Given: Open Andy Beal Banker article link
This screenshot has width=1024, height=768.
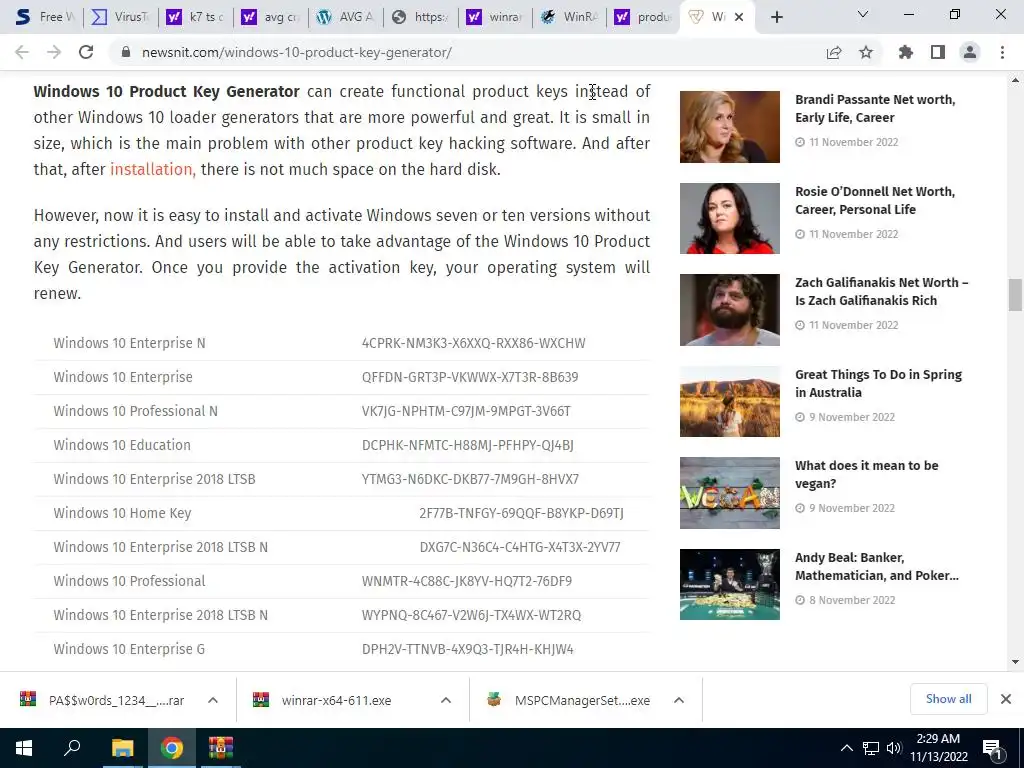Looking at the screenshot, I should pos(876,566).
